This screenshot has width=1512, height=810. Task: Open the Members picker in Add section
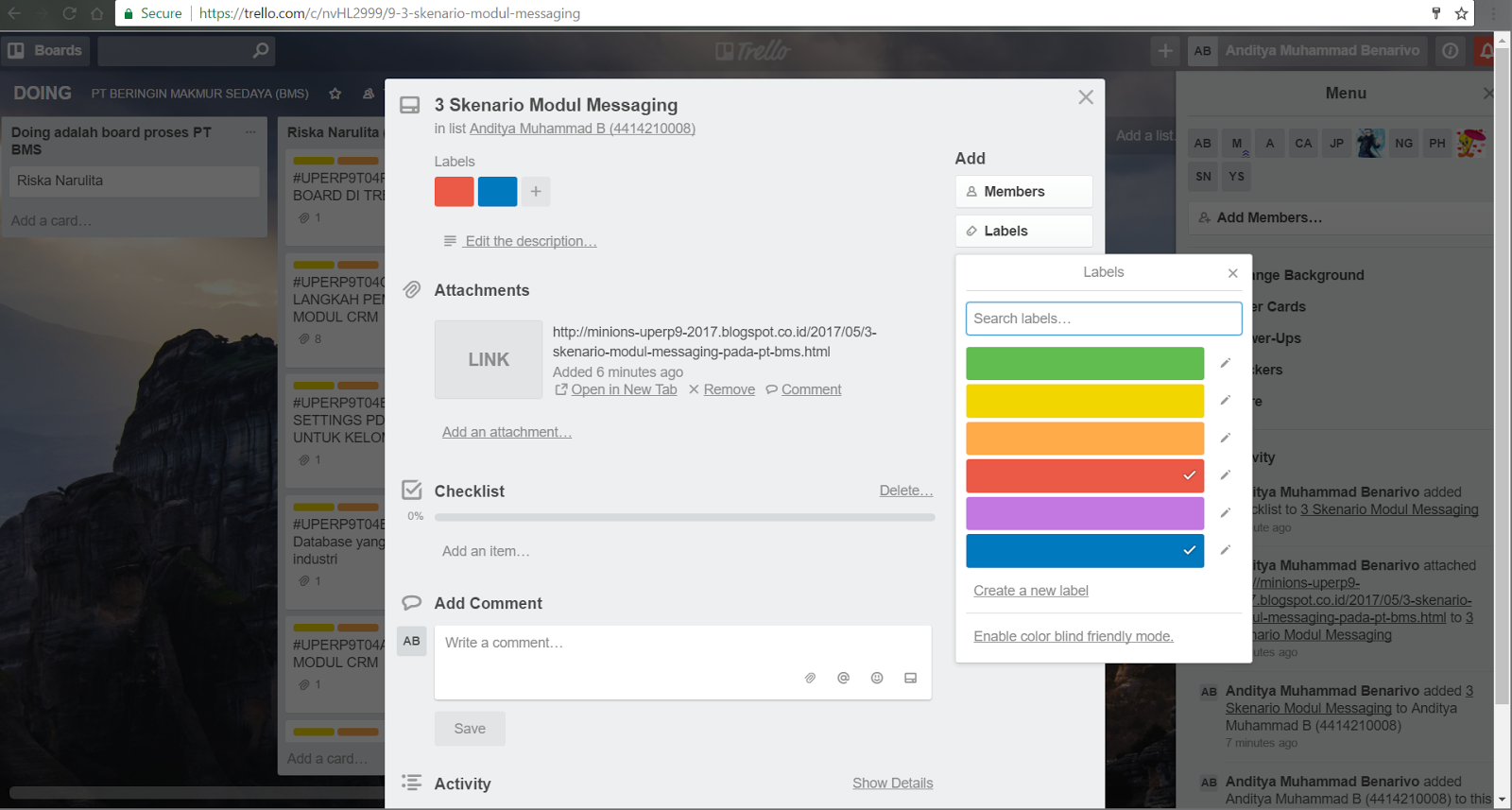[x=1023, y=192]
